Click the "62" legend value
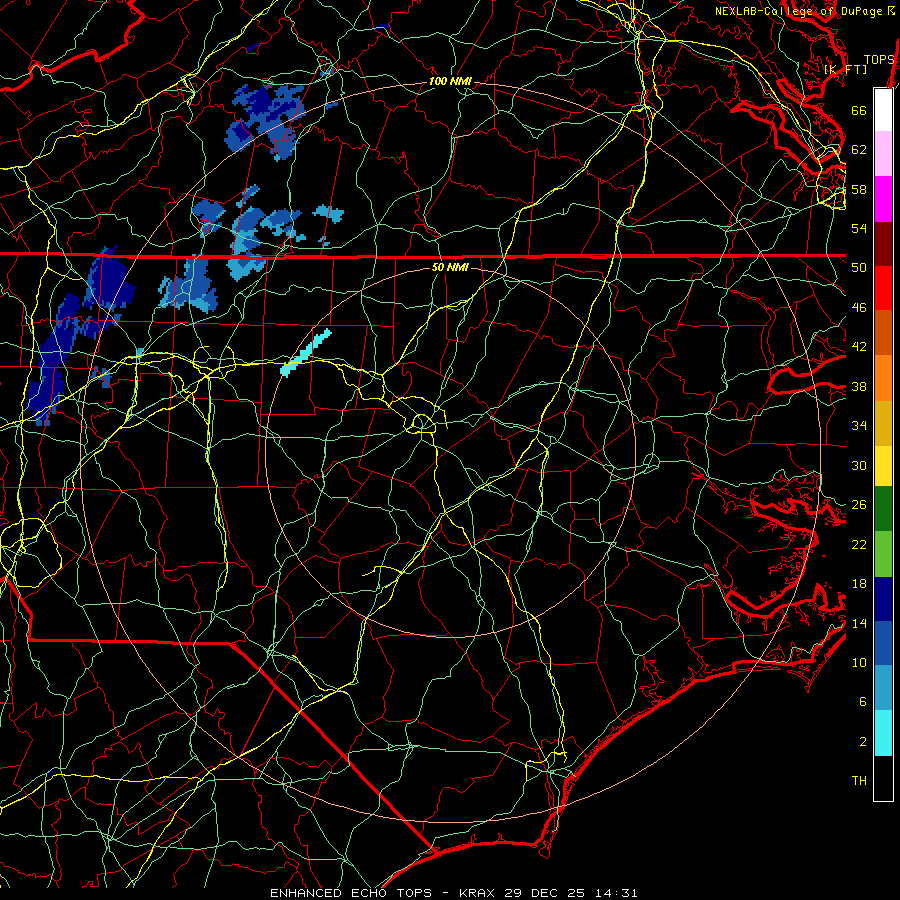Image resolution: width=900 pixels, height=900 pixels. coord(859,150)
